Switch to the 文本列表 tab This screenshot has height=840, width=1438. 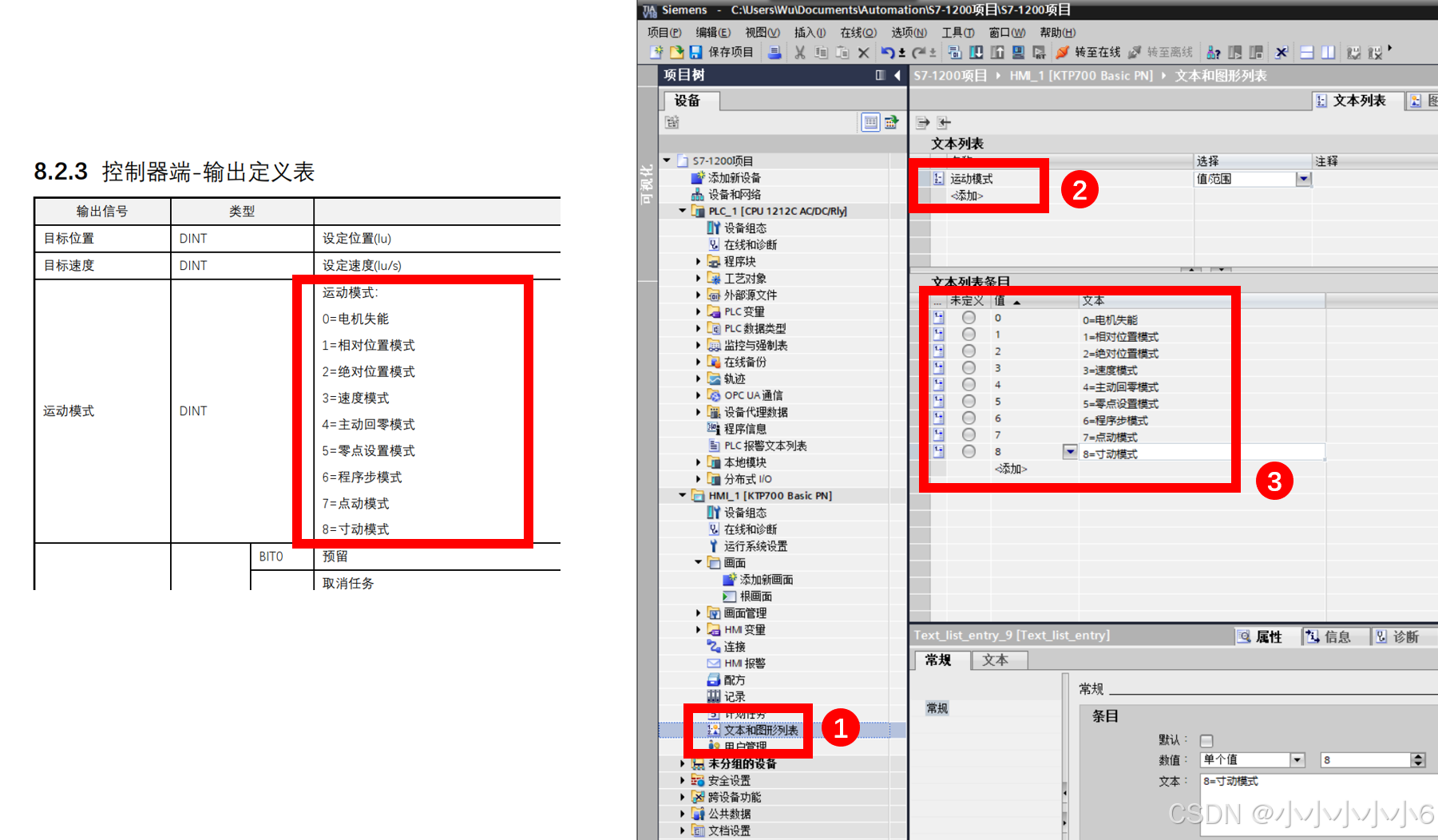pos(1359,101)
